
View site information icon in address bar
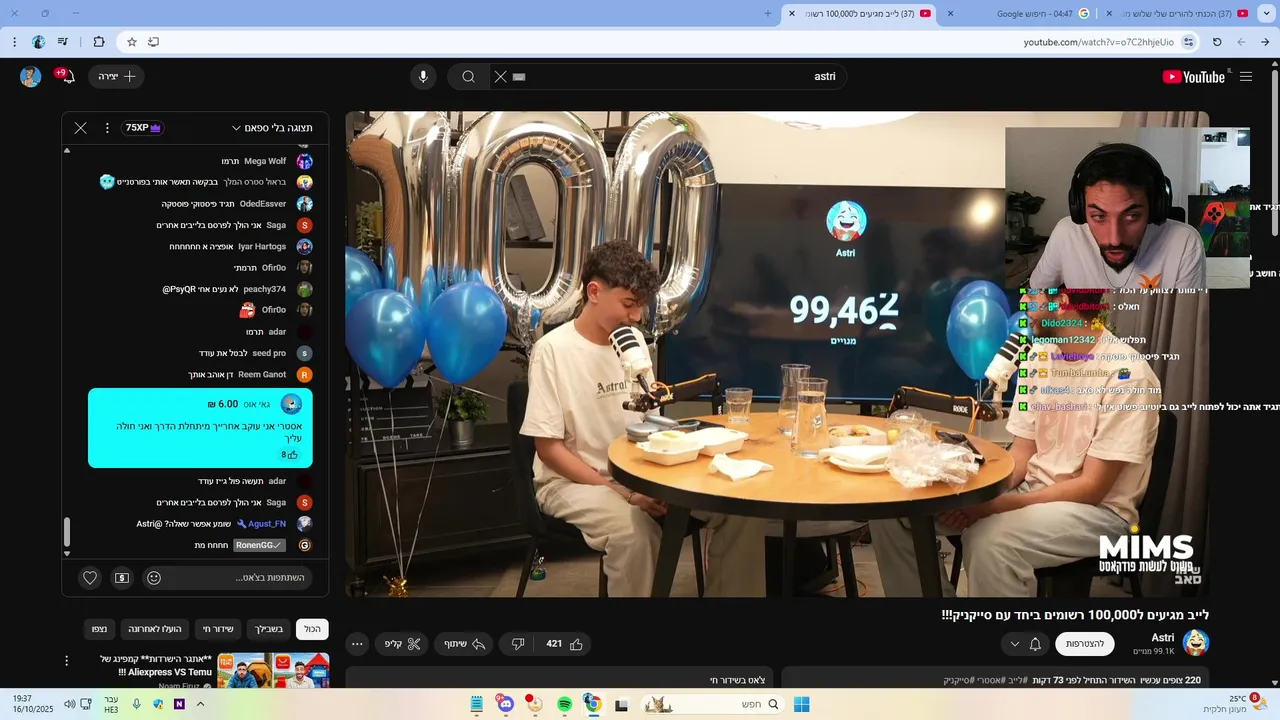point(1188,42)
